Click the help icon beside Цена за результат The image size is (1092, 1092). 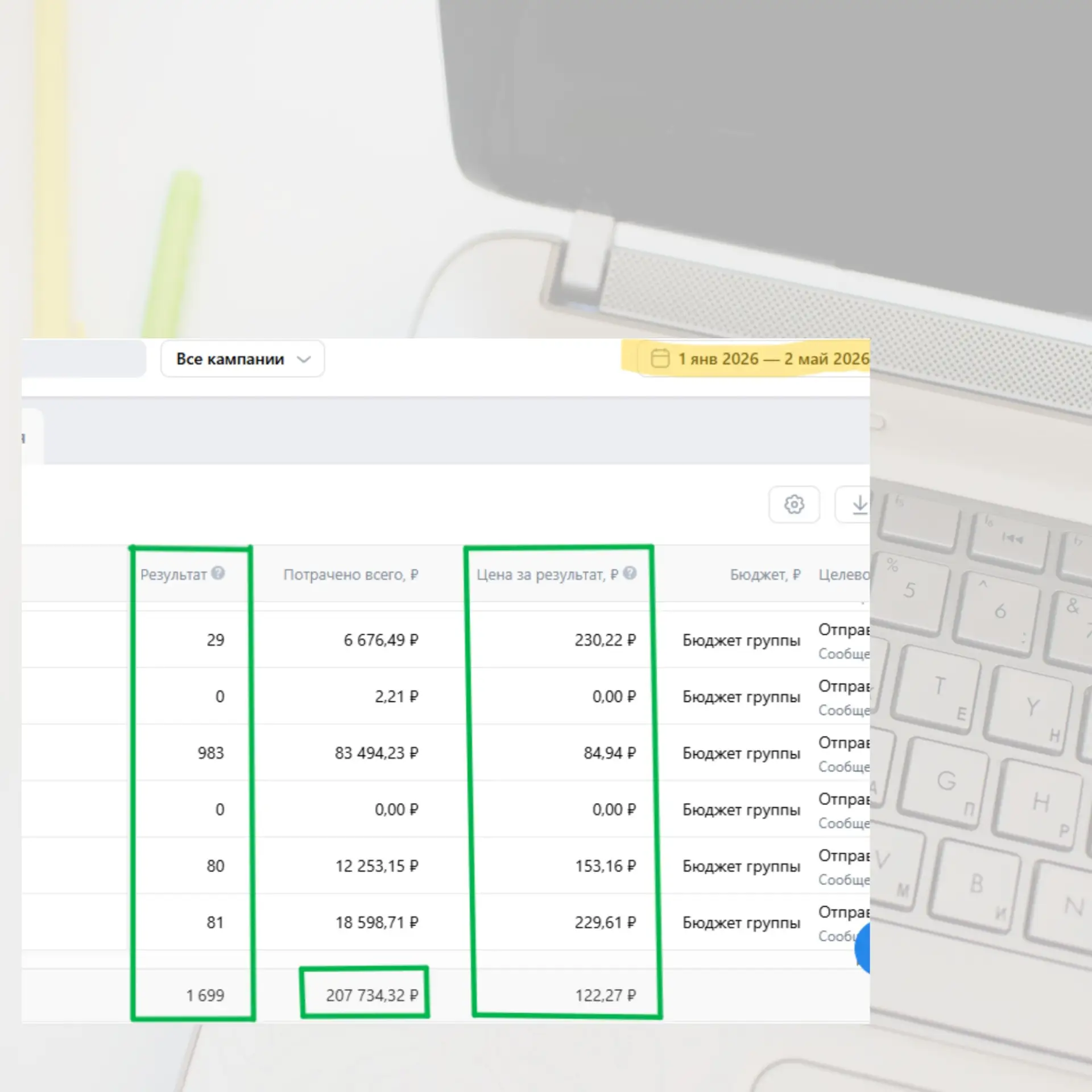(630, 573)
